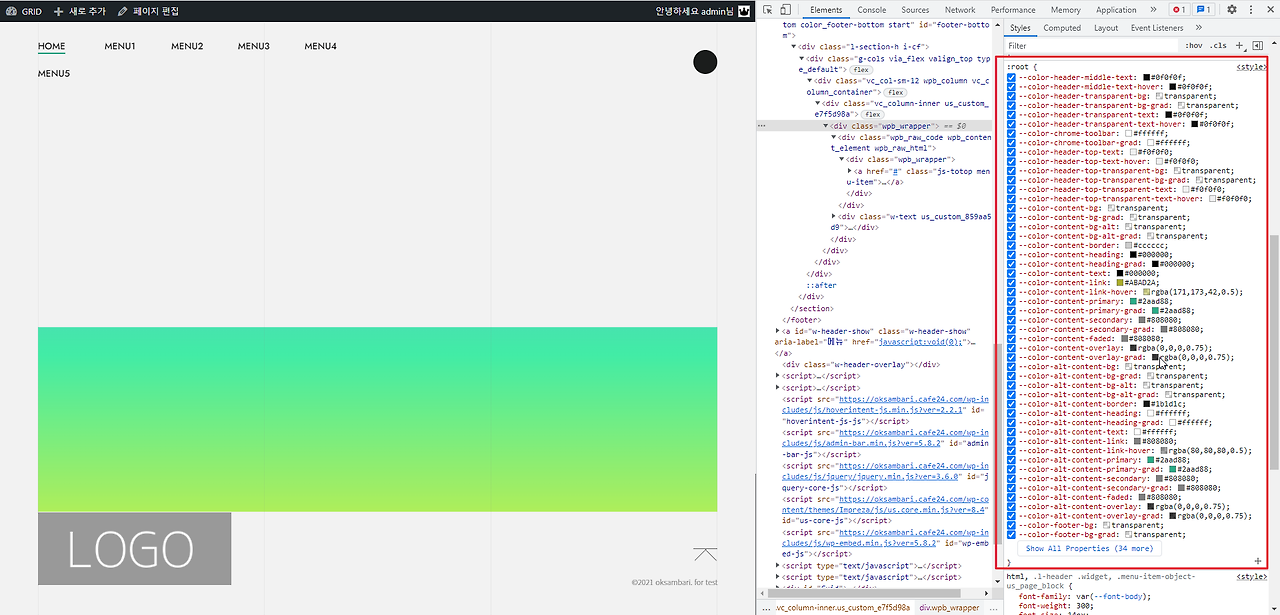Screen dimensions: 1280x615
Task: Open color swatch for --color-content-primary
Action: point(1133,301)
